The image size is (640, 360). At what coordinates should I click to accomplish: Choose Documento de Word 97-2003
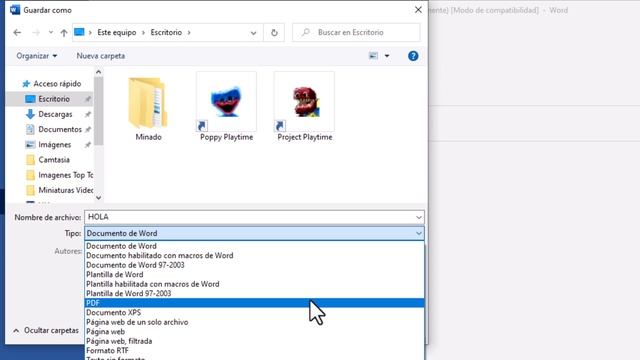point(254,265)
